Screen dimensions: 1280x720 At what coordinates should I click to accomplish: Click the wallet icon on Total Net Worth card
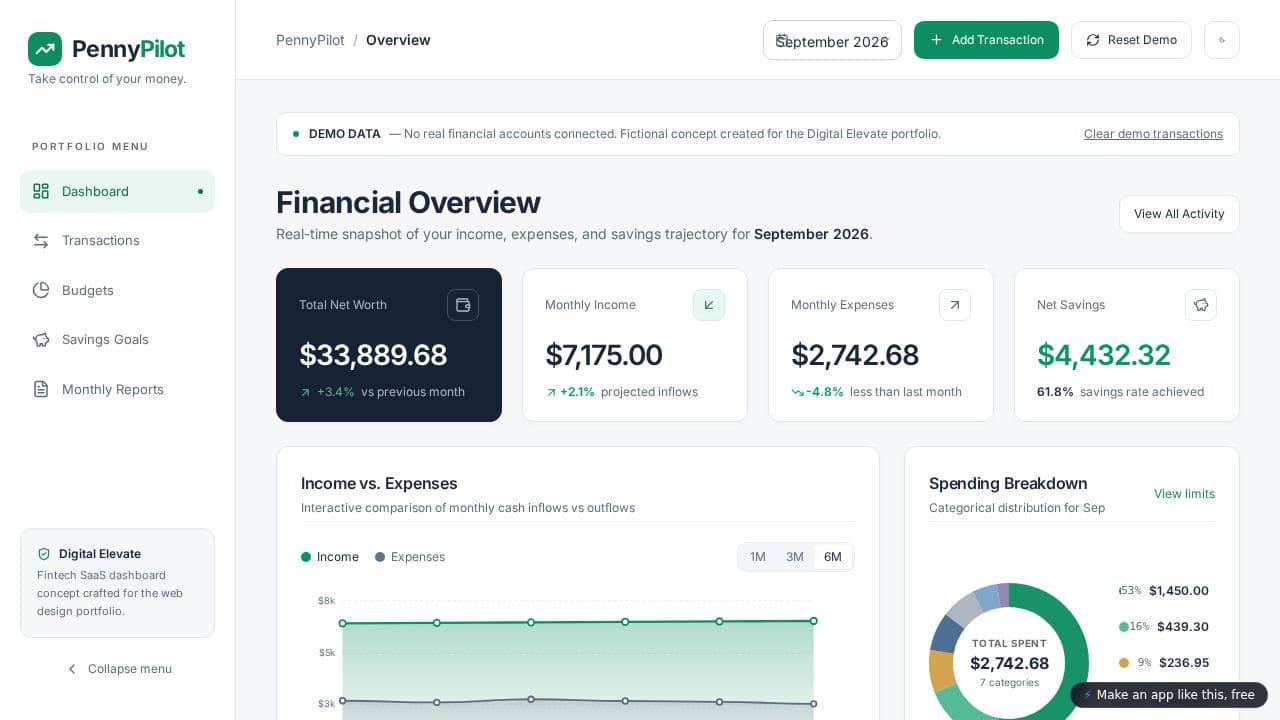pyautogui.click(x=463, y=305)
